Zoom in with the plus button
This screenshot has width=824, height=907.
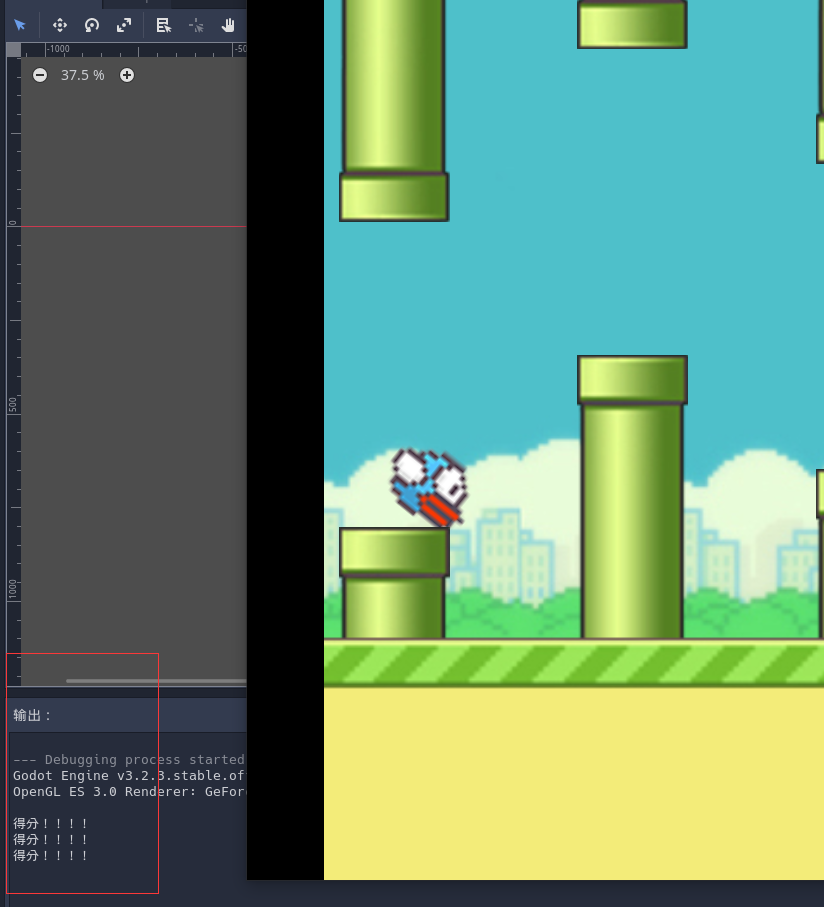click(127, 75)
